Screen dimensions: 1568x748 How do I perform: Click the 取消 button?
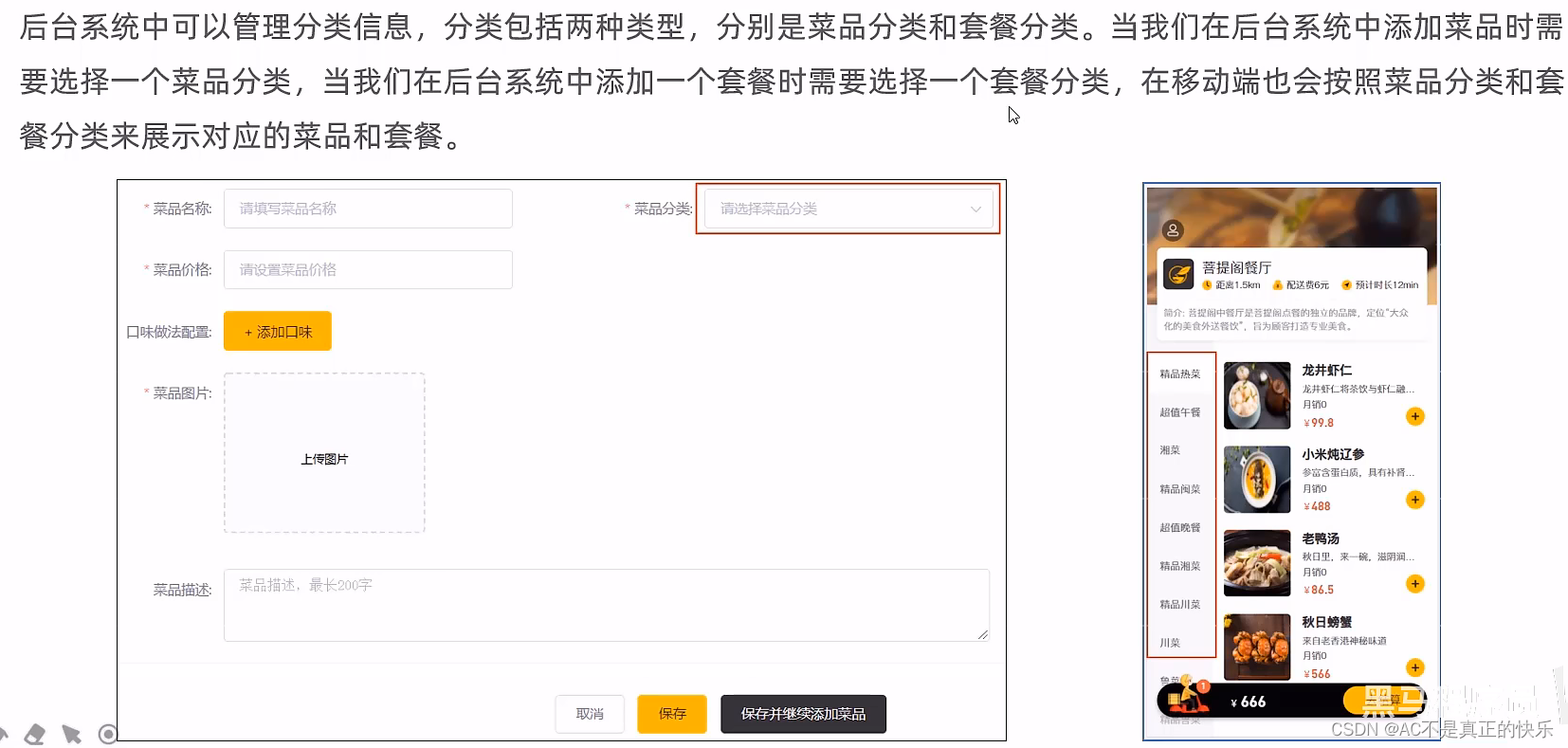point(590,714)
